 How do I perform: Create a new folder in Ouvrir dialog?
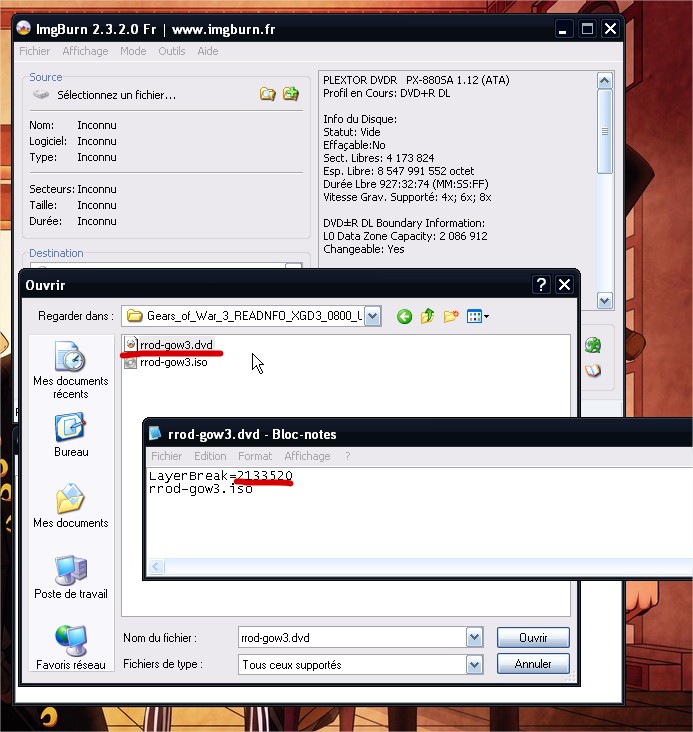coord(451,316)
